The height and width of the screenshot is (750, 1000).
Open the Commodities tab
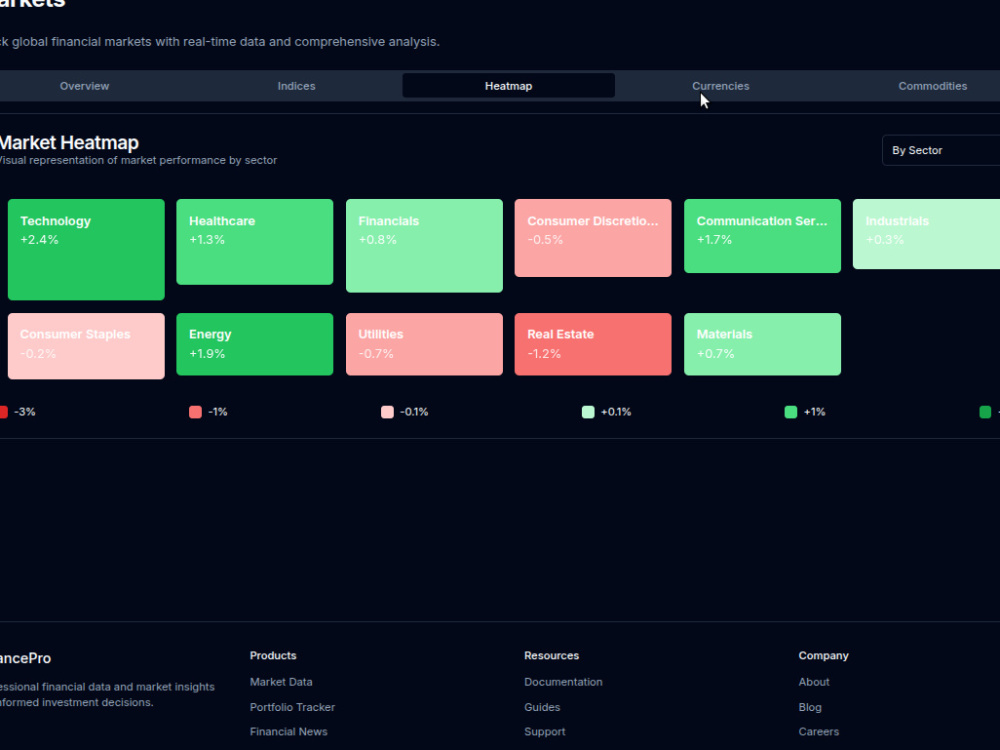tap(932, 85)
